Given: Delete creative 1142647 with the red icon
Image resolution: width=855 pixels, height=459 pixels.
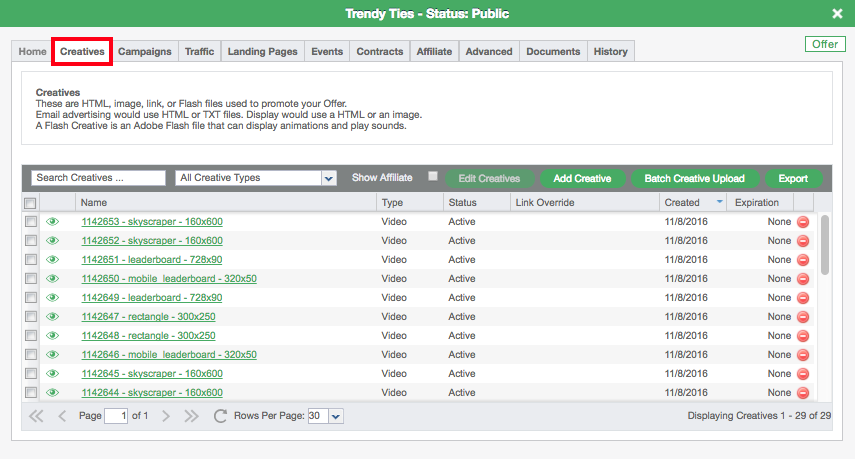Looking at the screenshot, I should [803, 317].
